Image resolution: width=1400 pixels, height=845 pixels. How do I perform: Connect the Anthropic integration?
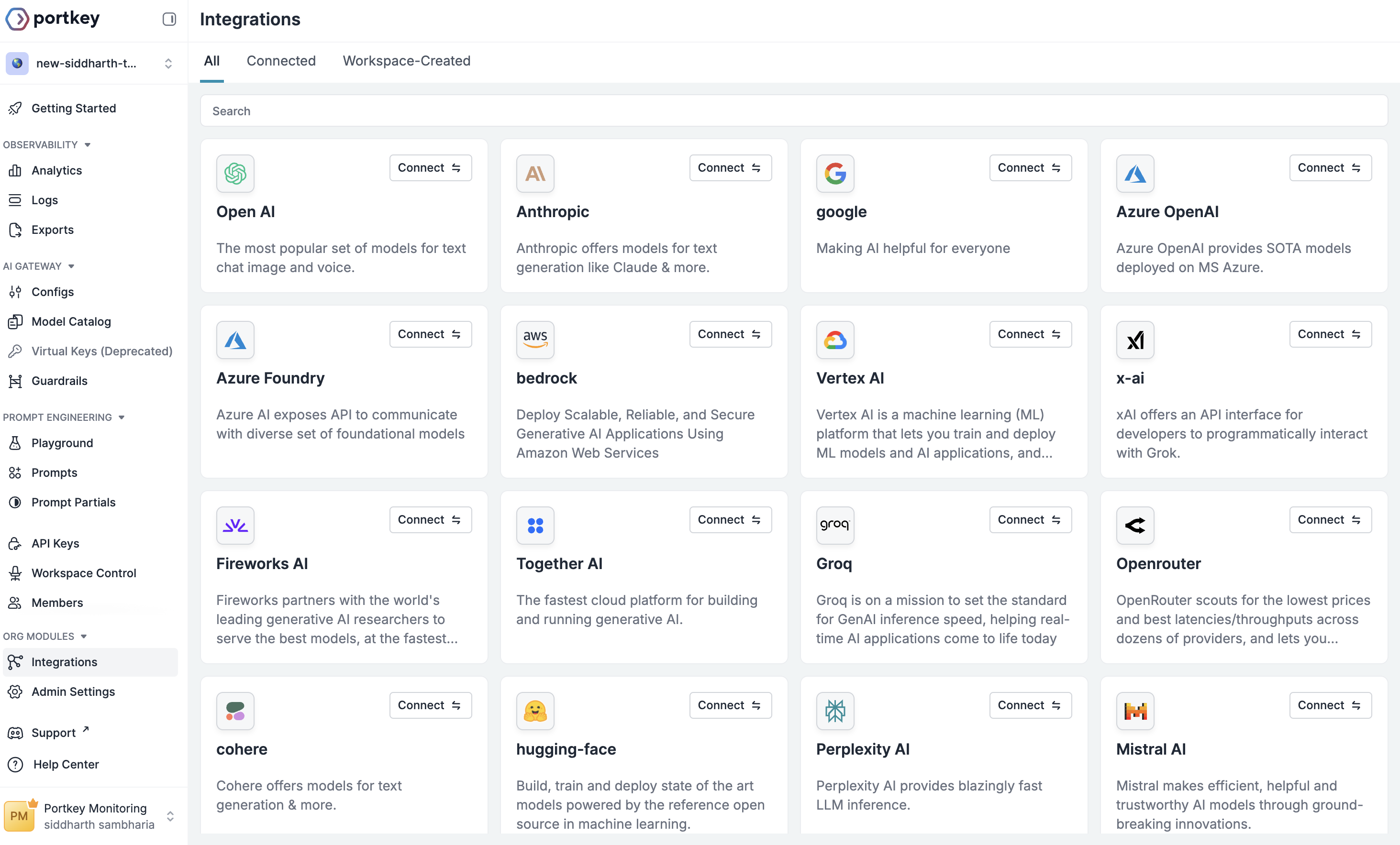(730, 167)
